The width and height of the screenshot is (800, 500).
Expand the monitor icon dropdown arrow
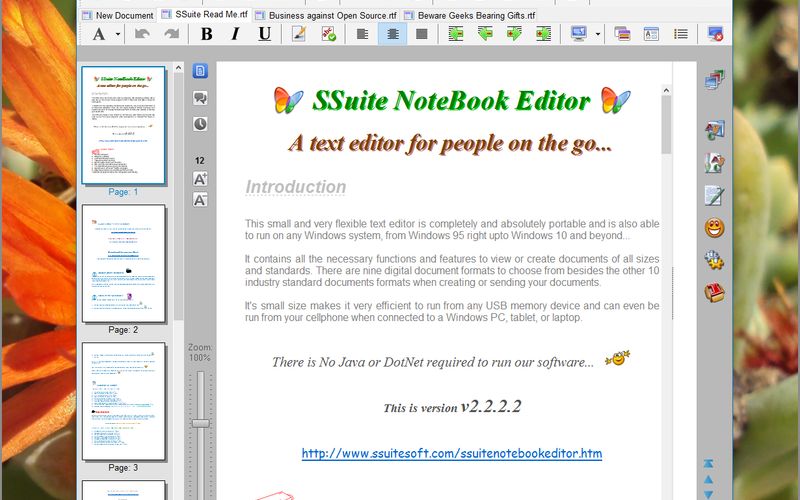click(598, 34)
